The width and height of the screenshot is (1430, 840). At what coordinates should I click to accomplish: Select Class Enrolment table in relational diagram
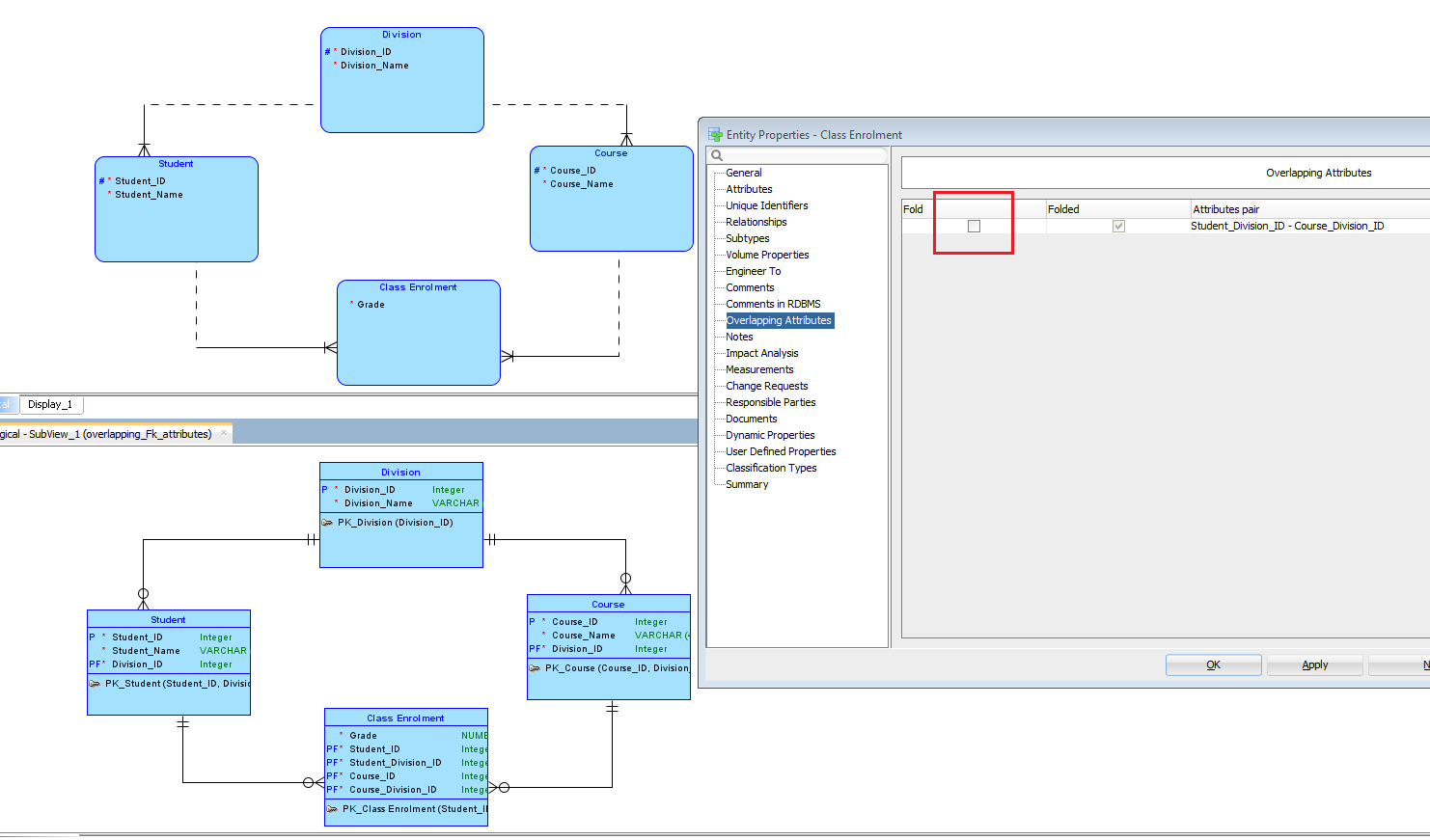click(x=406, y=768)
